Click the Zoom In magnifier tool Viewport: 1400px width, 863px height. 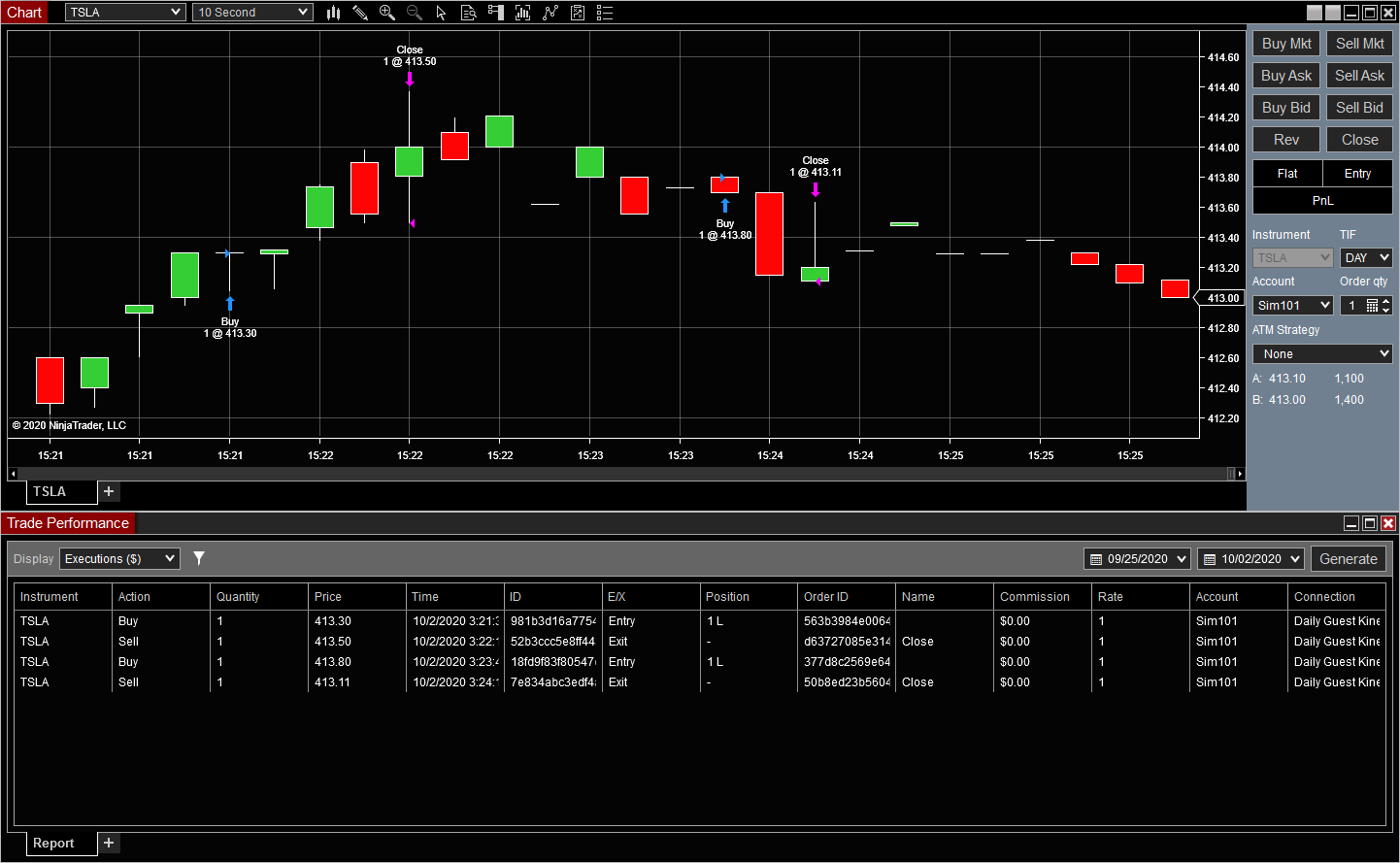(386, 13)
